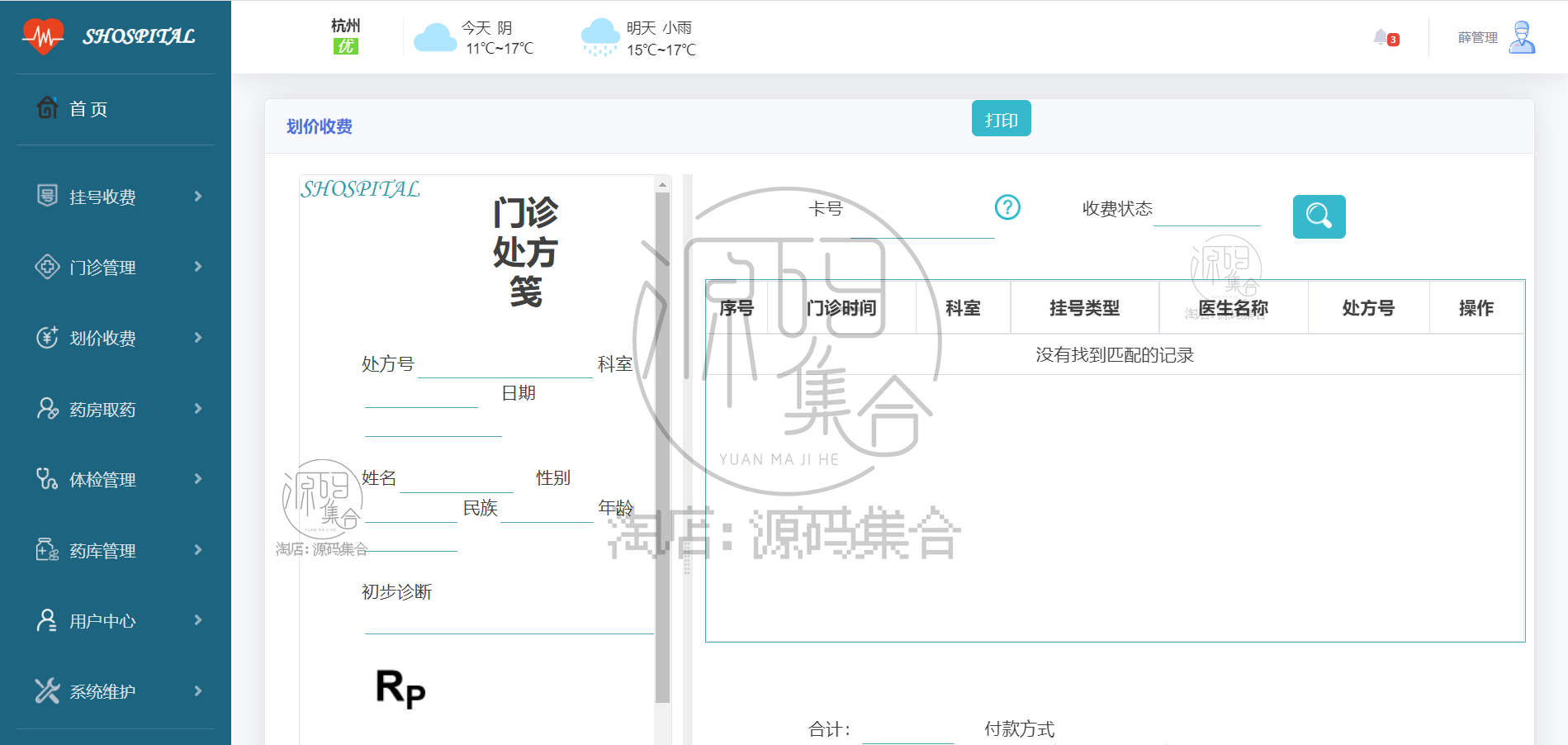Image resolution: width=1568 pixels, height=745 pixels.
Task: Click the prescription panel scrollbar up arrow
Action: tap(662, 183)
